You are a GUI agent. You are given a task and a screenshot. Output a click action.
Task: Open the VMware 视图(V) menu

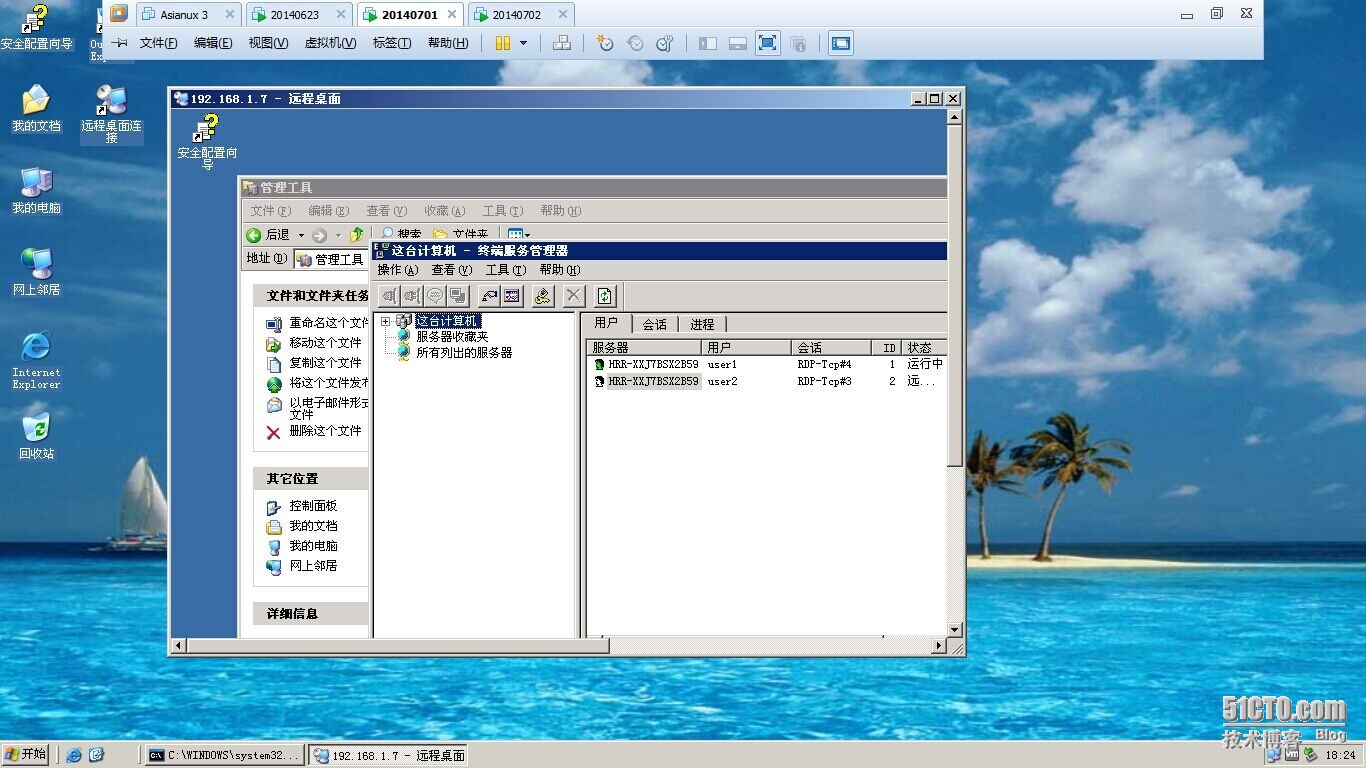[x=268, y=43]
